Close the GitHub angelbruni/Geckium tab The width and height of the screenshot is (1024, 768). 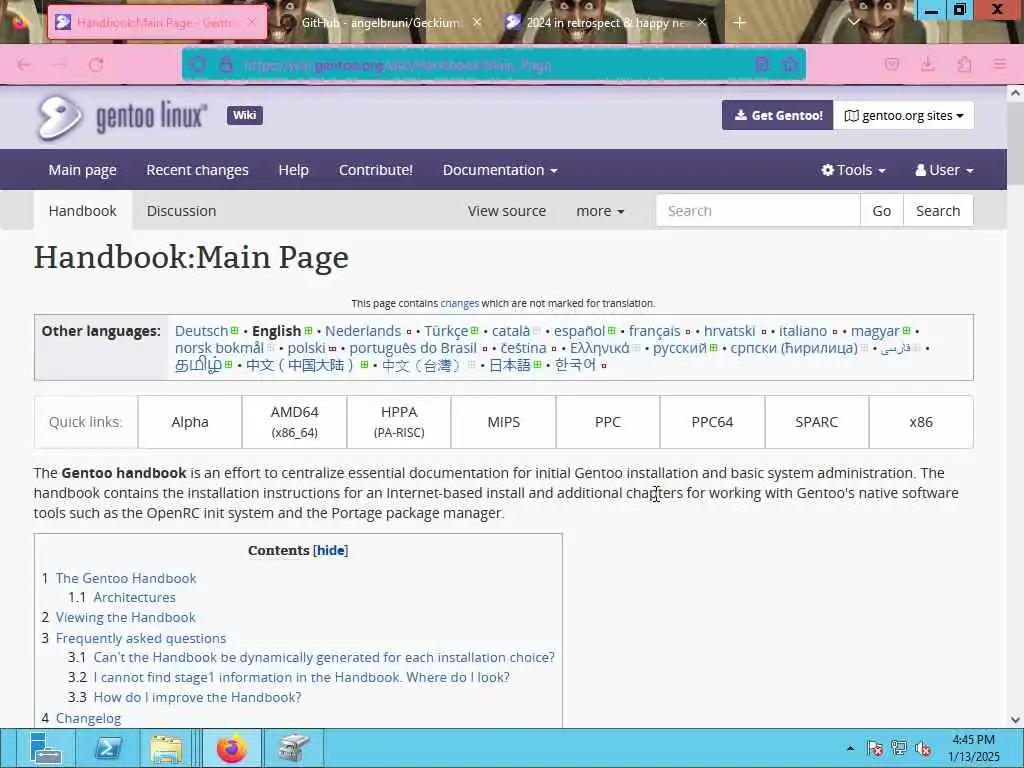tap(477, 23)
